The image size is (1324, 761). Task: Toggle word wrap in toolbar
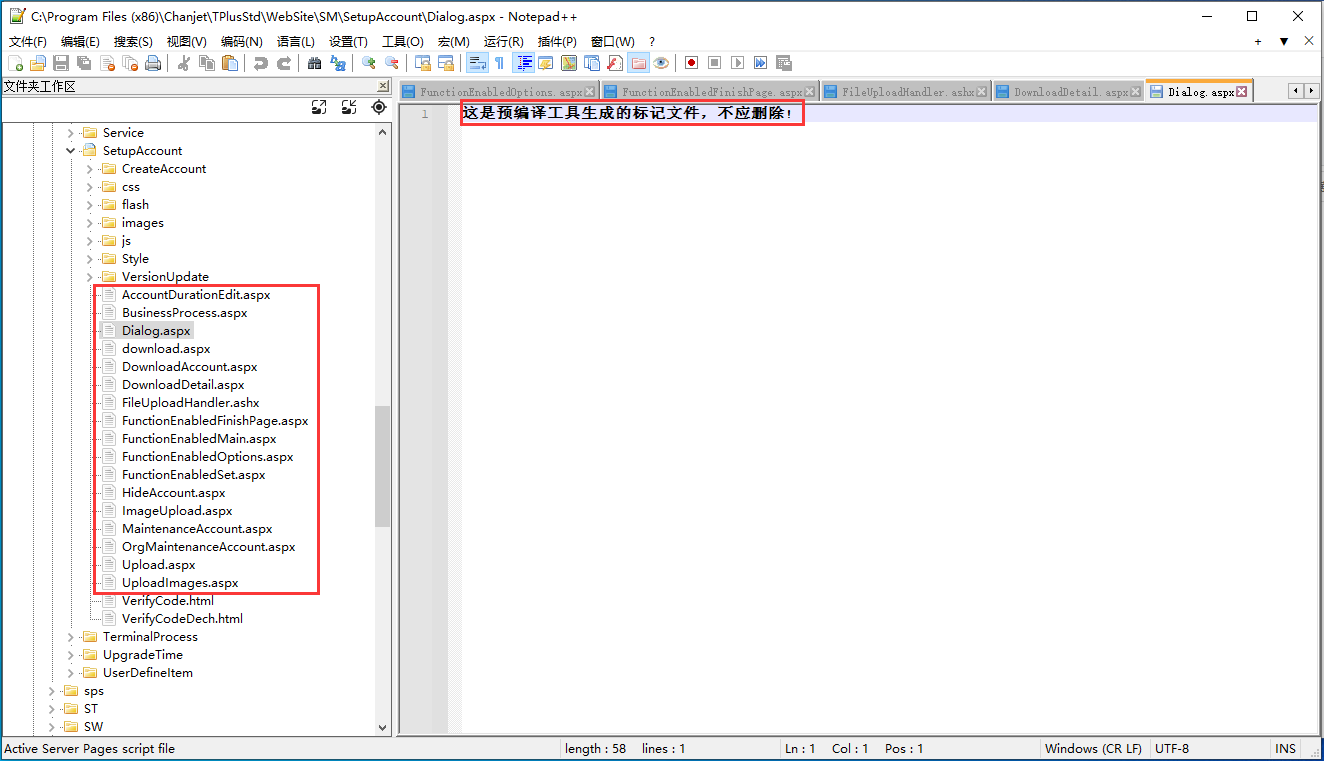coord(477,63)
